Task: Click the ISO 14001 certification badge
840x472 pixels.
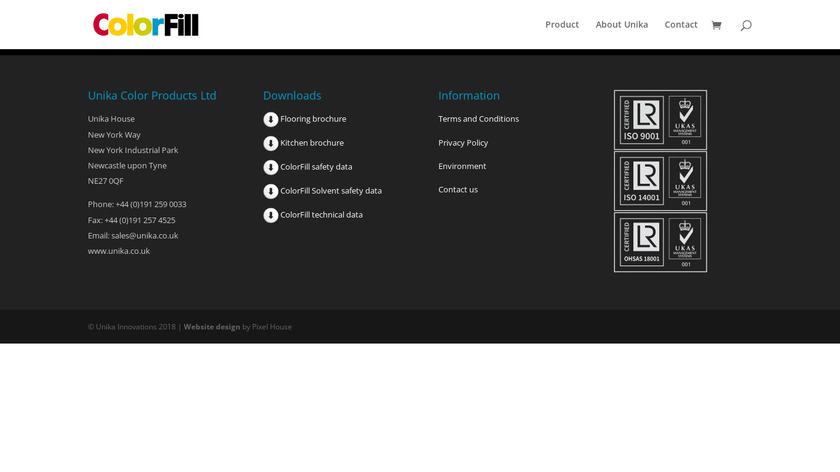Action: 660,181
